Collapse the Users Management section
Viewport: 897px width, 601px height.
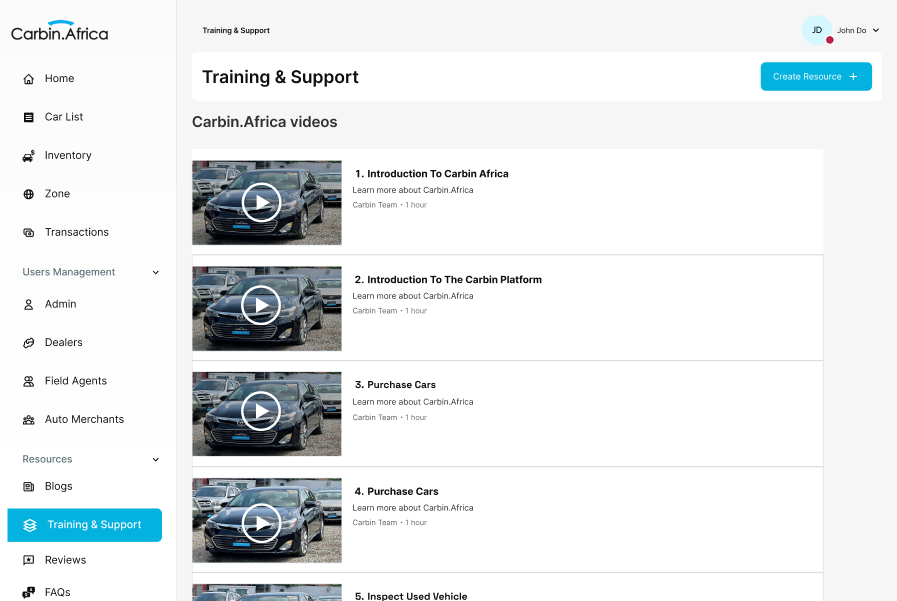click(x=155, y=272)
